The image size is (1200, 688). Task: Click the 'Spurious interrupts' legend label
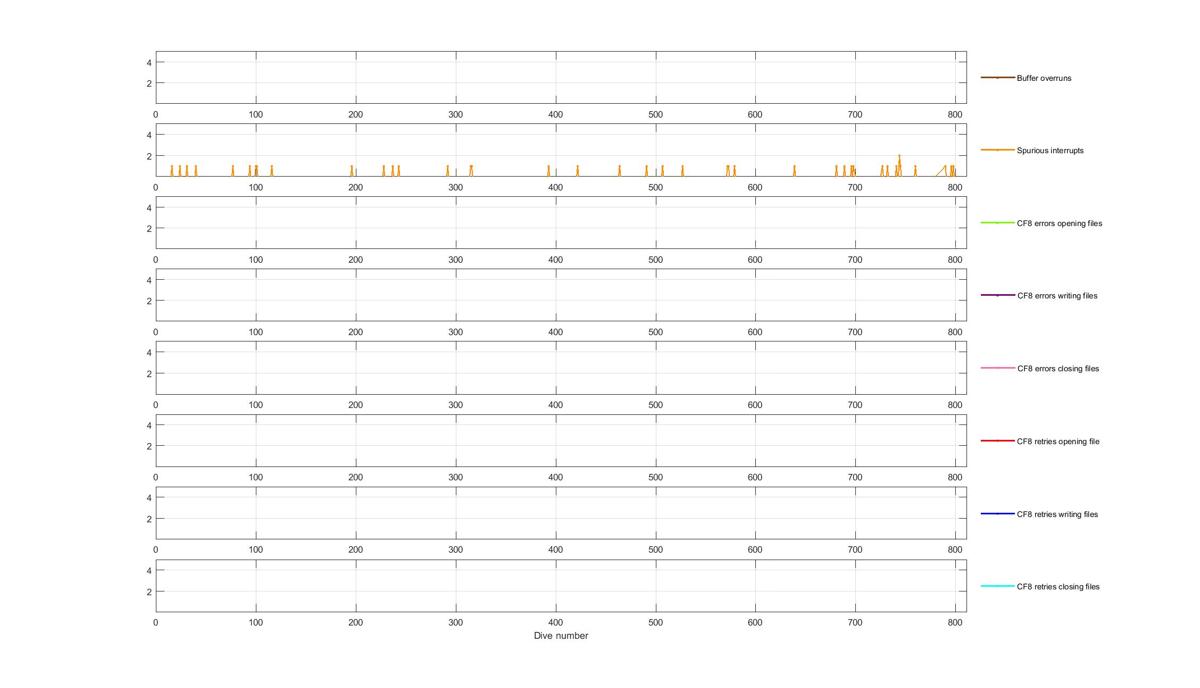(x=1050, y=151)
